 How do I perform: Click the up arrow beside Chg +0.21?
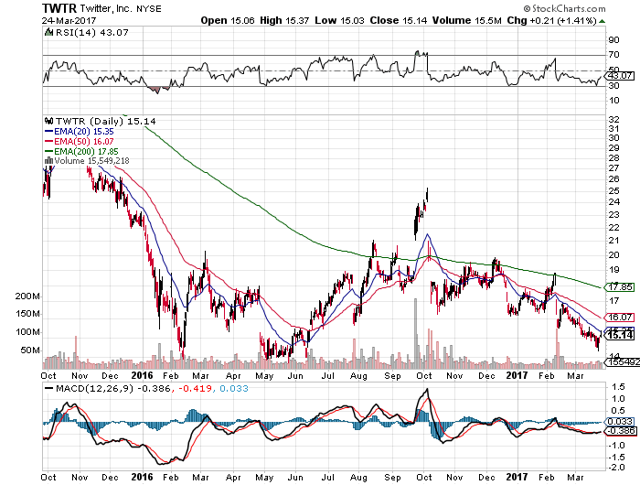[x=600, y=19]
